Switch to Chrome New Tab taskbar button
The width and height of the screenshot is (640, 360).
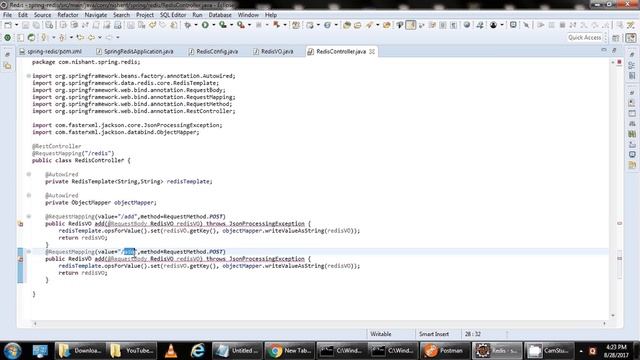[x=290, y=351]
